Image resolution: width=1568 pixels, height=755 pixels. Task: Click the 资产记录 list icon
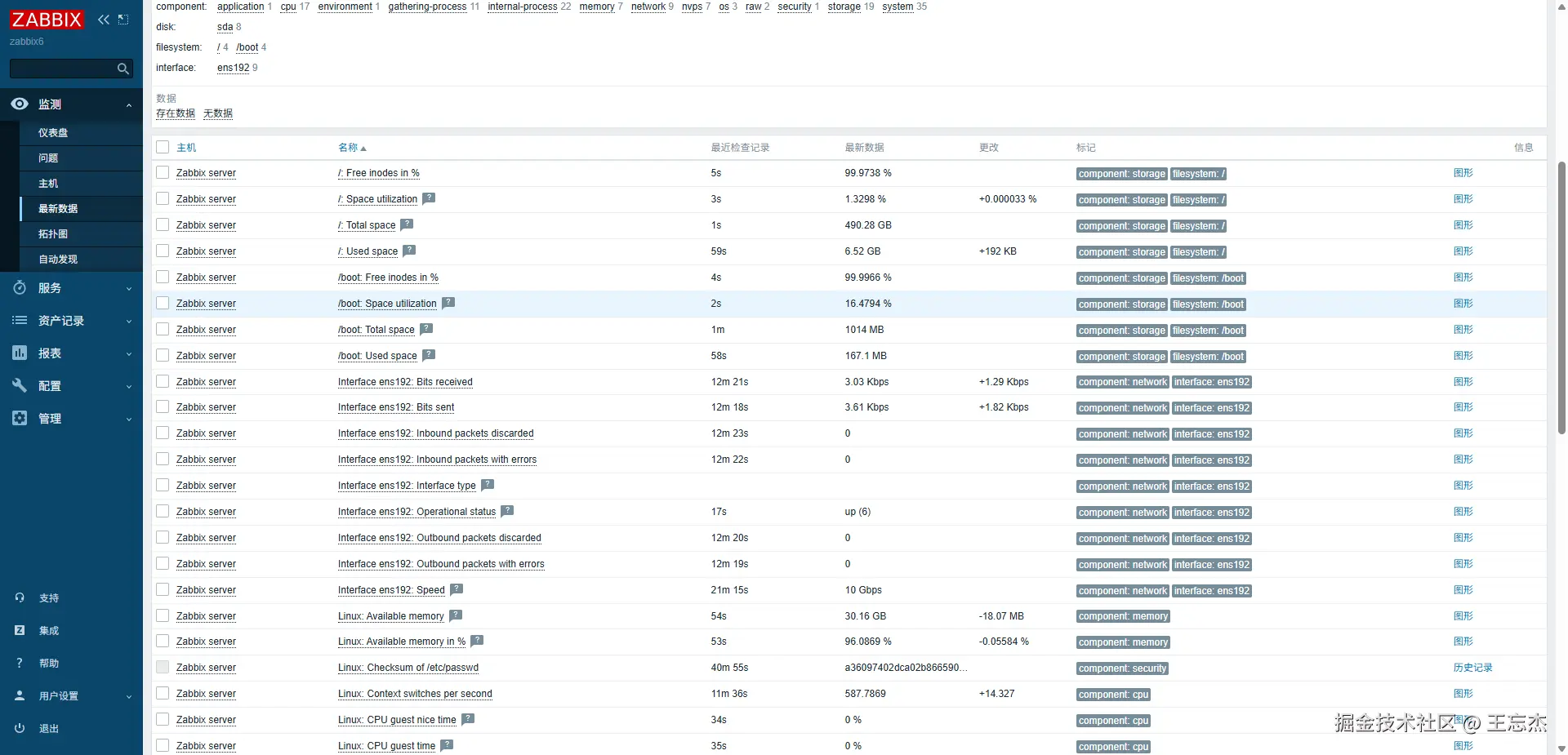tap(20, 320)
